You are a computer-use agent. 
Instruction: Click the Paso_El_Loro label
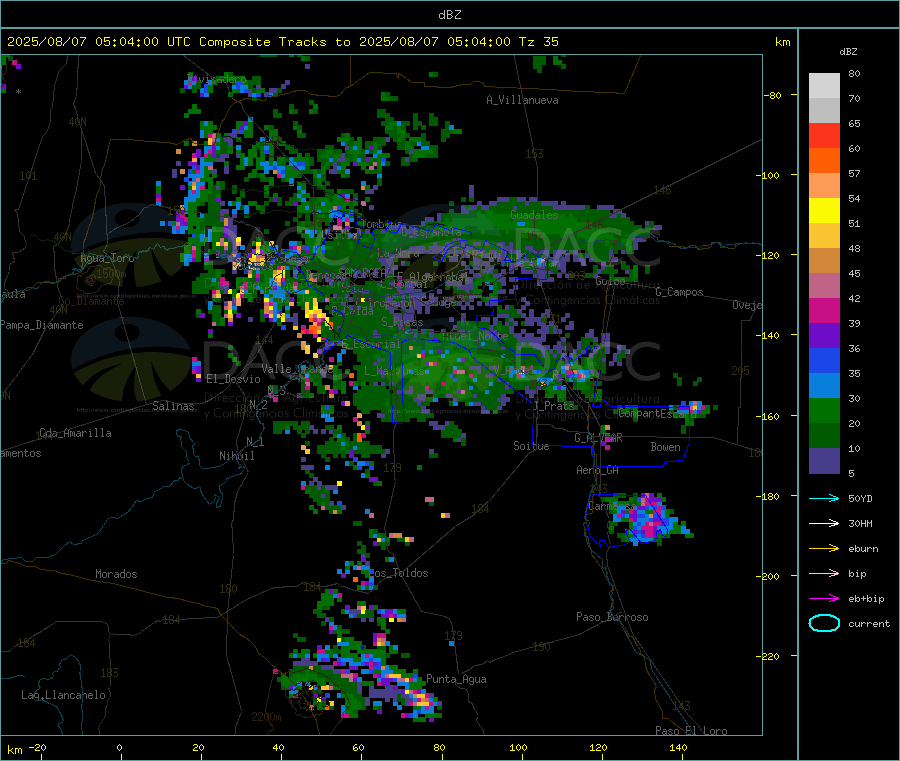[691, 731]
